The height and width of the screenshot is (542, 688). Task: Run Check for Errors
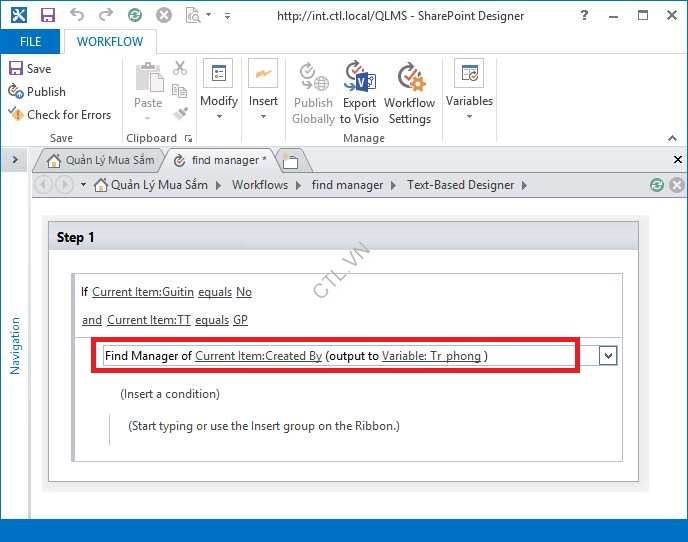[60, 114]
